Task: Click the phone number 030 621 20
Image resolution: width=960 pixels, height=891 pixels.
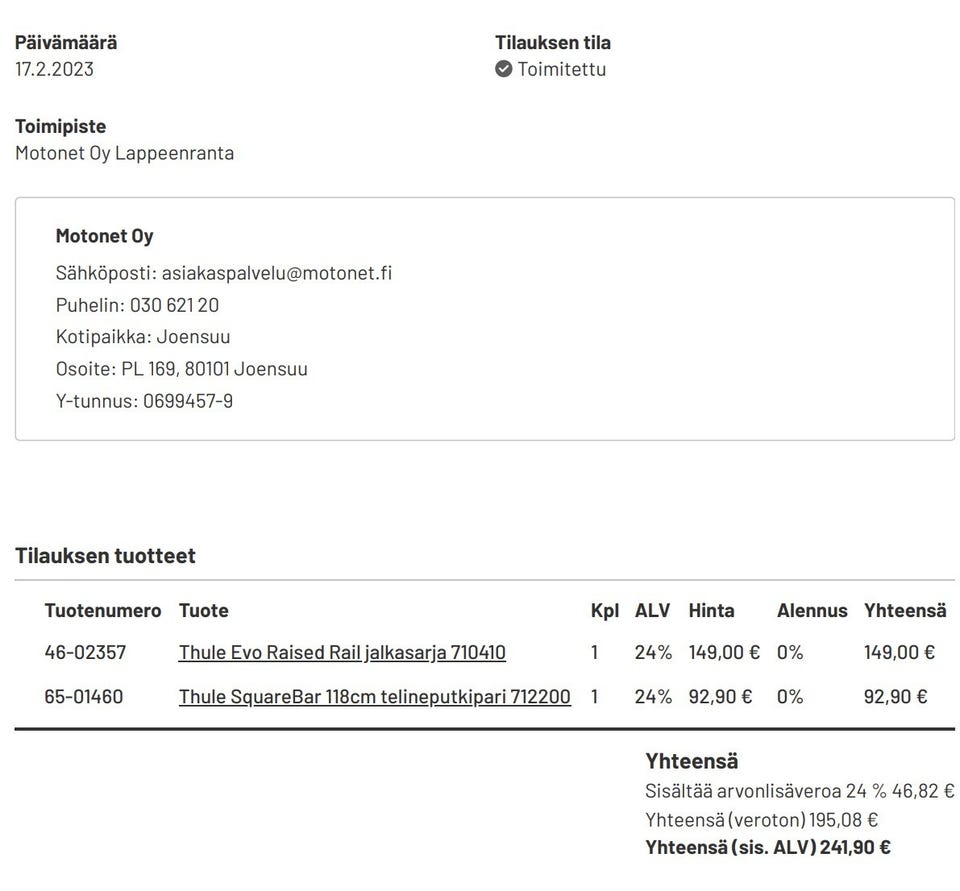Action: [x=174, y=305]
